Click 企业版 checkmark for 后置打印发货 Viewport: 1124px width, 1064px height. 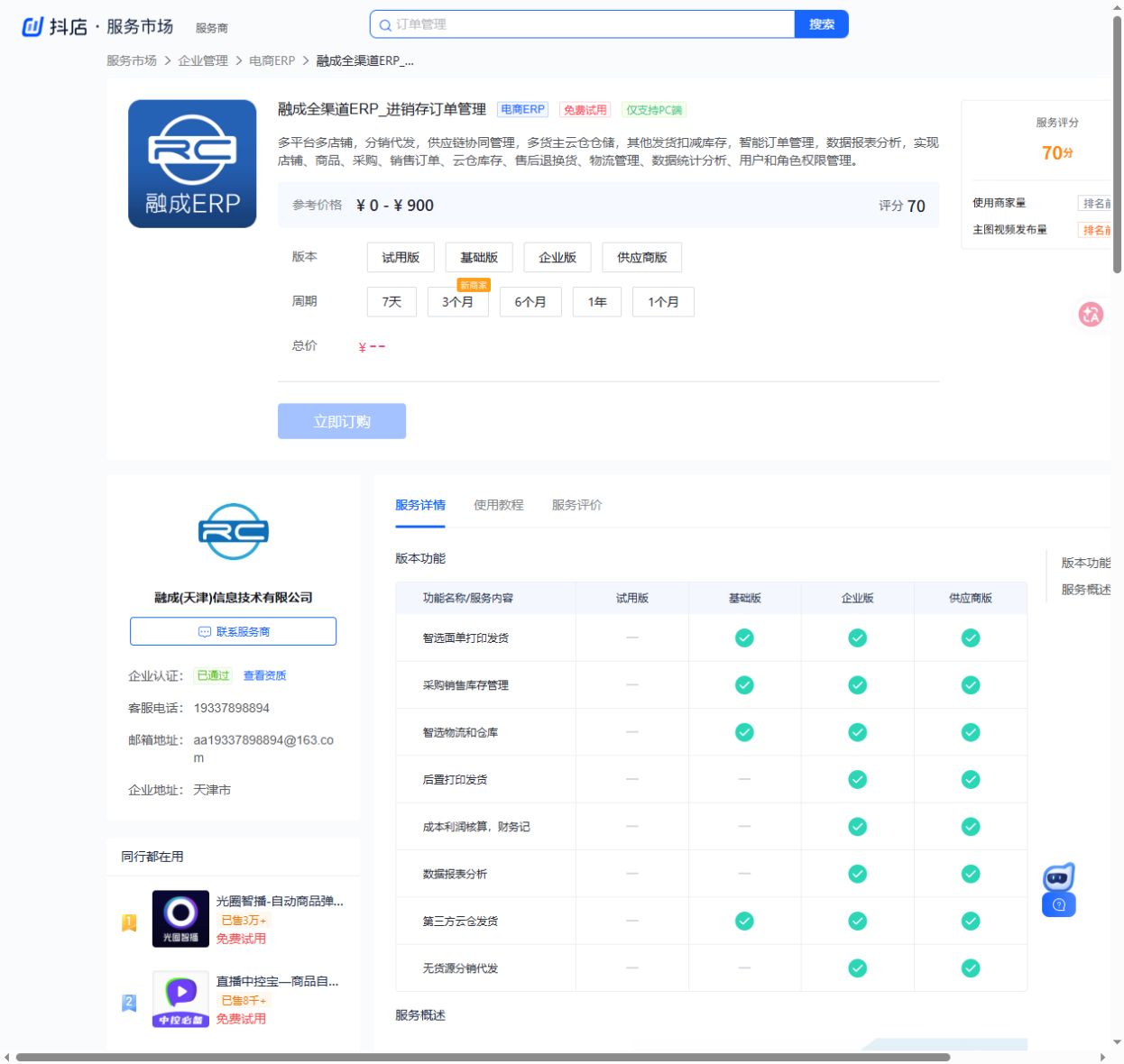point(857,779)
